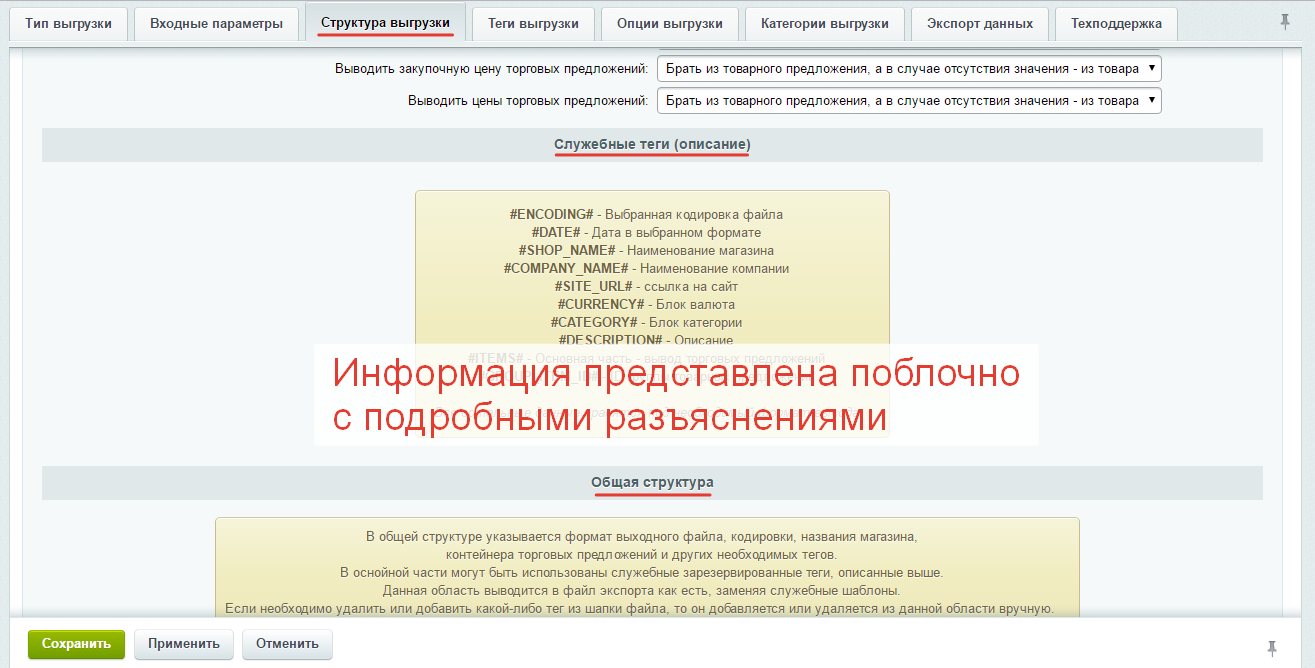Go to the 'Техподдержка' tab
Screen dimensions: 1315x668
click(1116, 24)
